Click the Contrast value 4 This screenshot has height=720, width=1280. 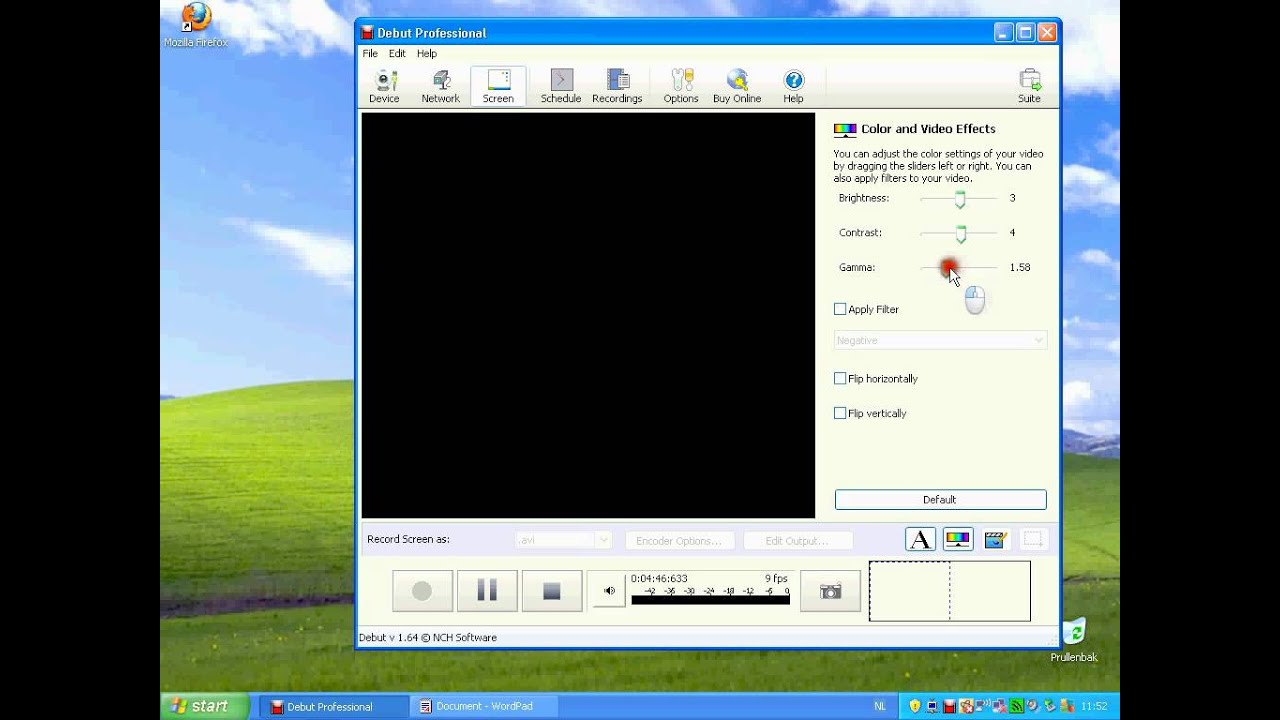pos(1012,232)
